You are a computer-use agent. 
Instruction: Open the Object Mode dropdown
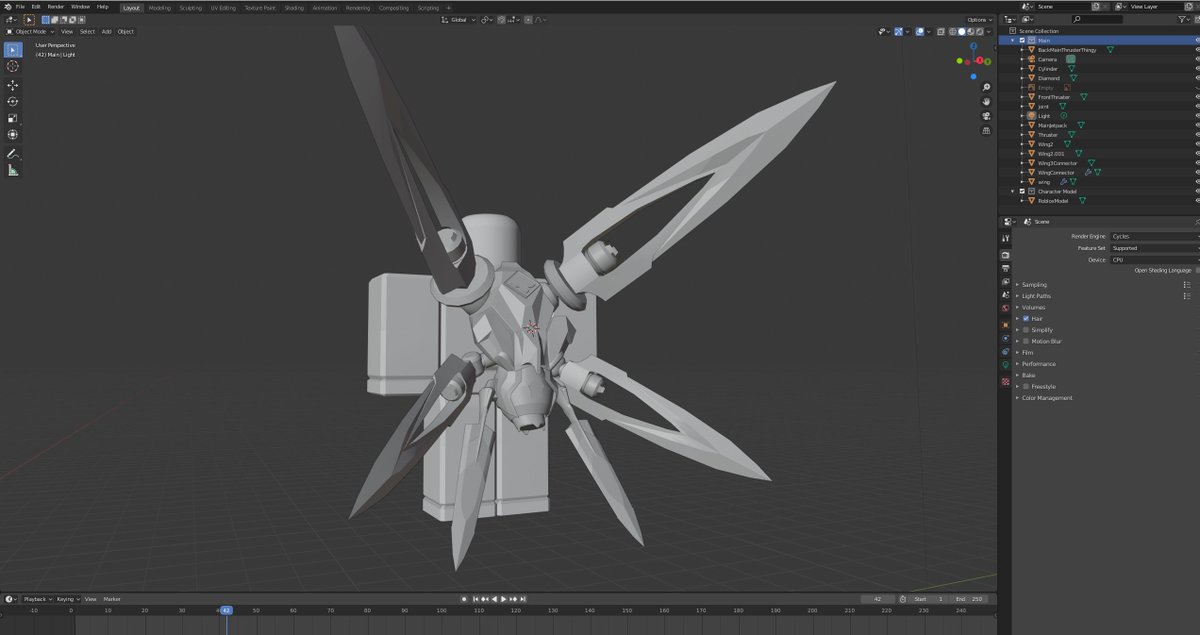pyautogui.click(x=31, y=32)
